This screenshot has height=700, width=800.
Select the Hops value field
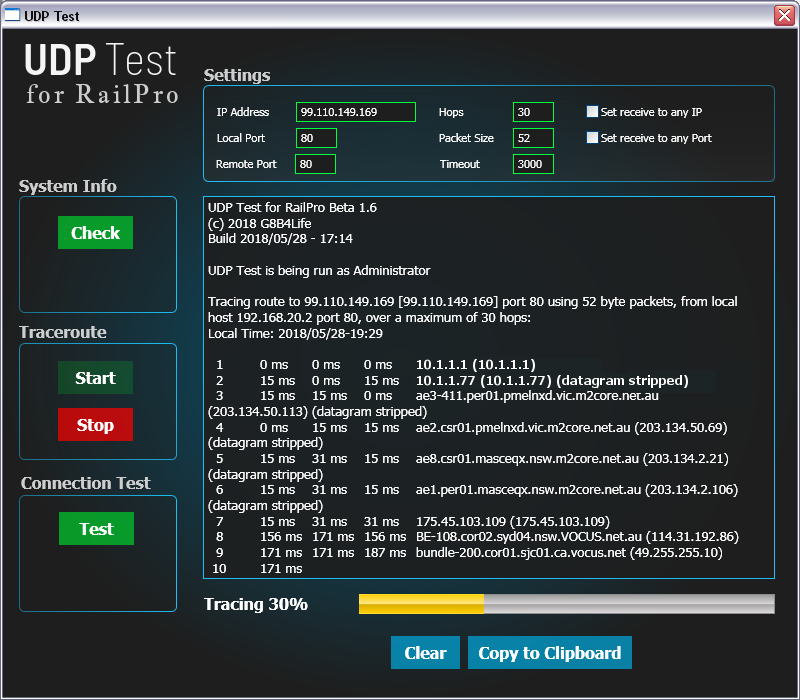click(x=533, y=112)
